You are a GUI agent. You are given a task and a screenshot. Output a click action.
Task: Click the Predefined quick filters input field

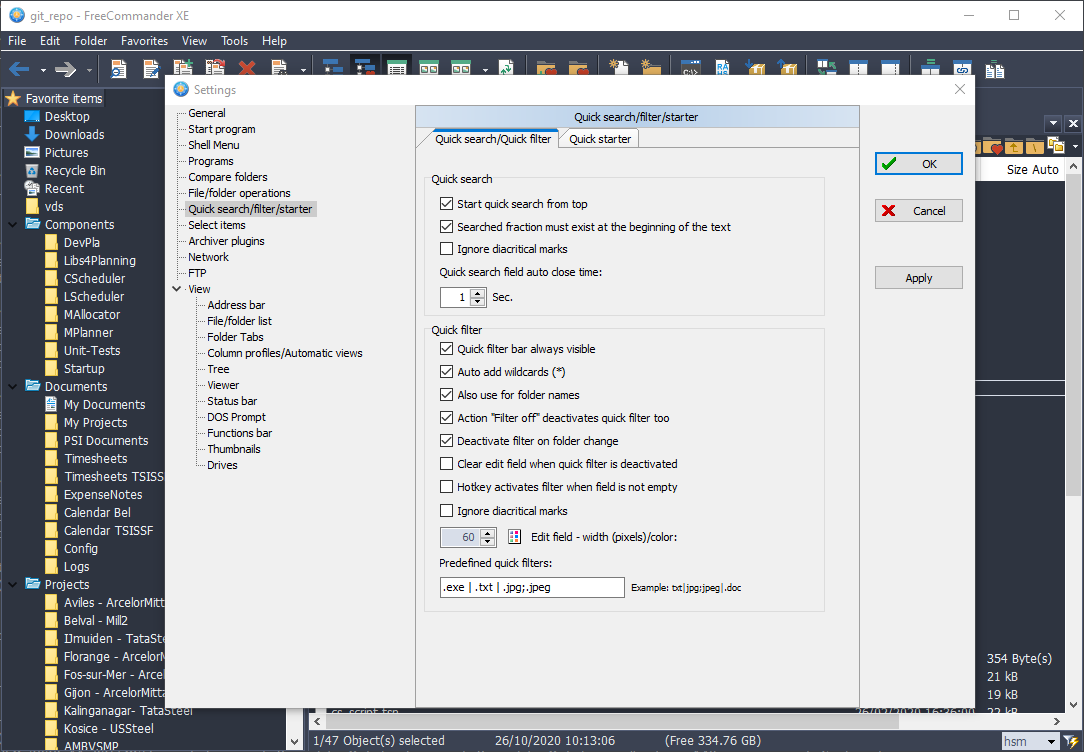coord(532,588)
